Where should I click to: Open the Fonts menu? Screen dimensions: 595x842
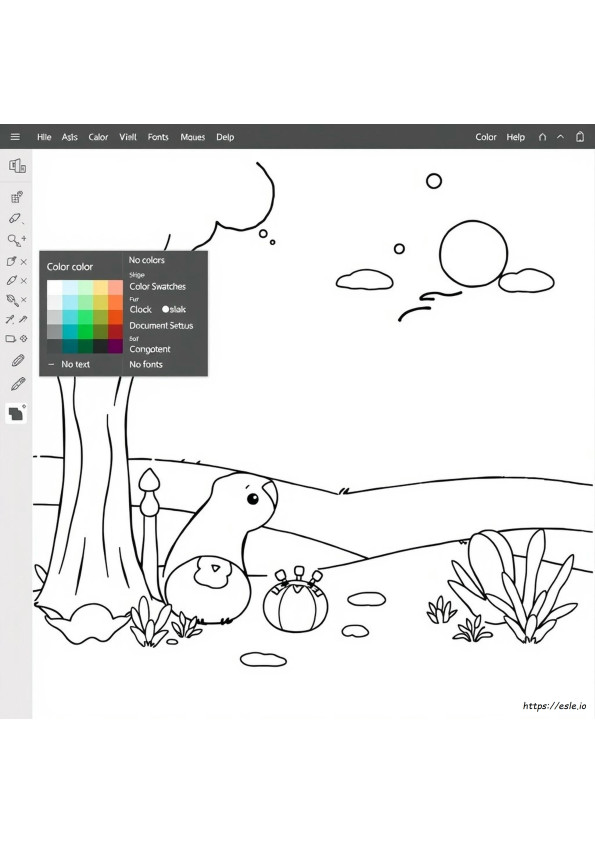158,137
